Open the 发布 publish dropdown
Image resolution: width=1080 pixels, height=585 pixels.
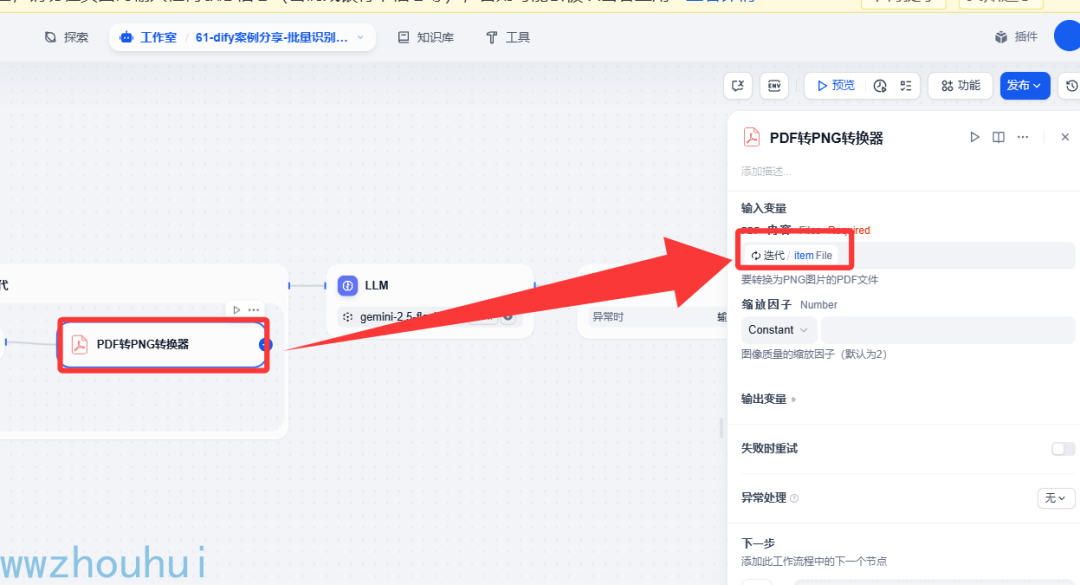[1024, 85]
